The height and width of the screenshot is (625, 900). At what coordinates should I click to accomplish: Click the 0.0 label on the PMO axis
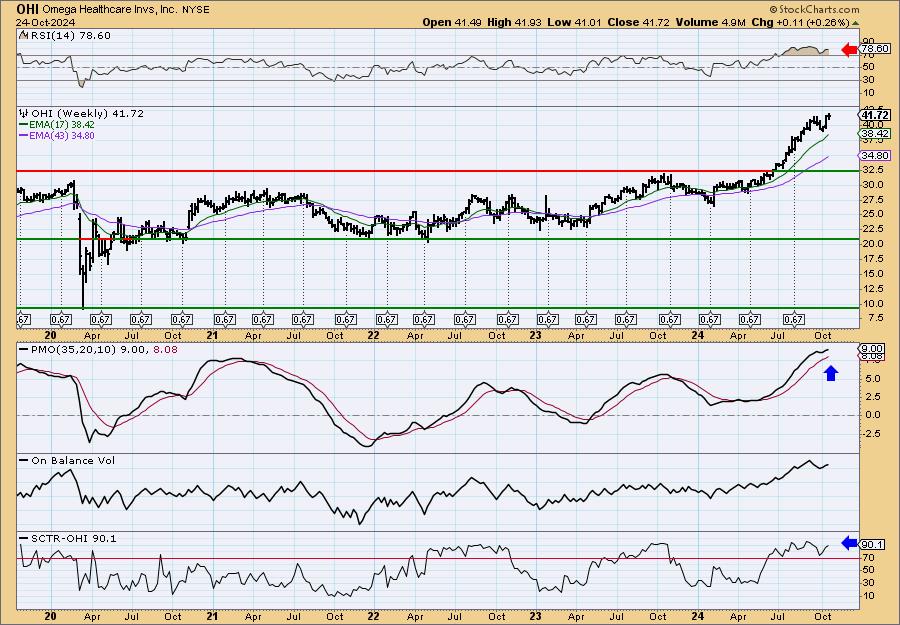point(872,415)
